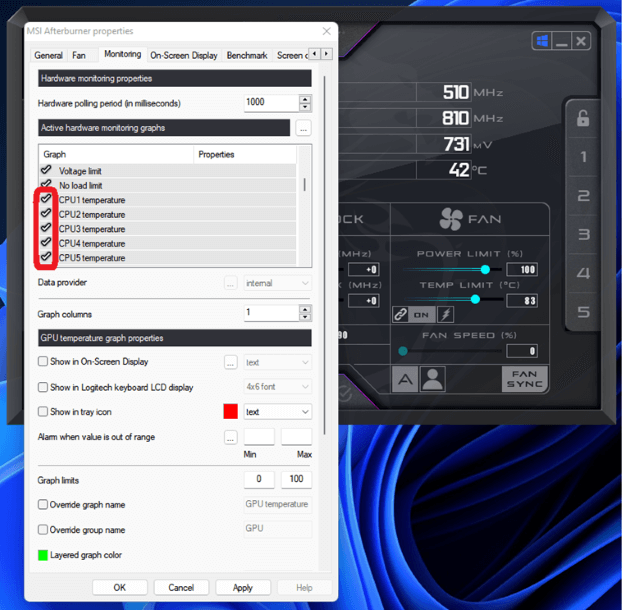Image resolution: width=622 pixels, height=610 pixels.
Task: Click the Graph limits maximum field showing 100
Action: [296, 479]
